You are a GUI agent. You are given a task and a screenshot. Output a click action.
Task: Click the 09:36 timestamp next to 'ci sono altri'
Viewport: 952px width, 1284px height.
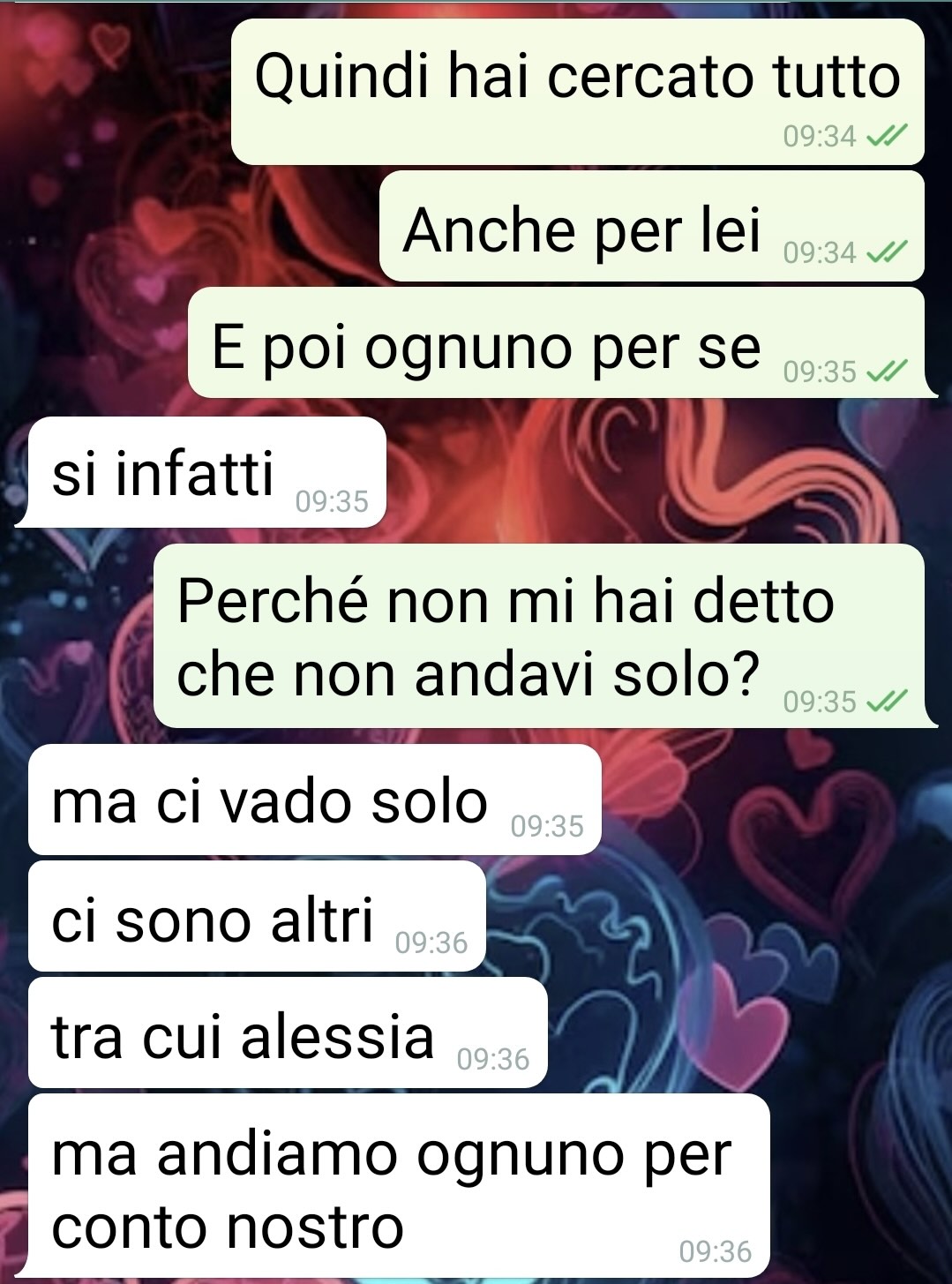pyautogui.click(x=431, y=942)
